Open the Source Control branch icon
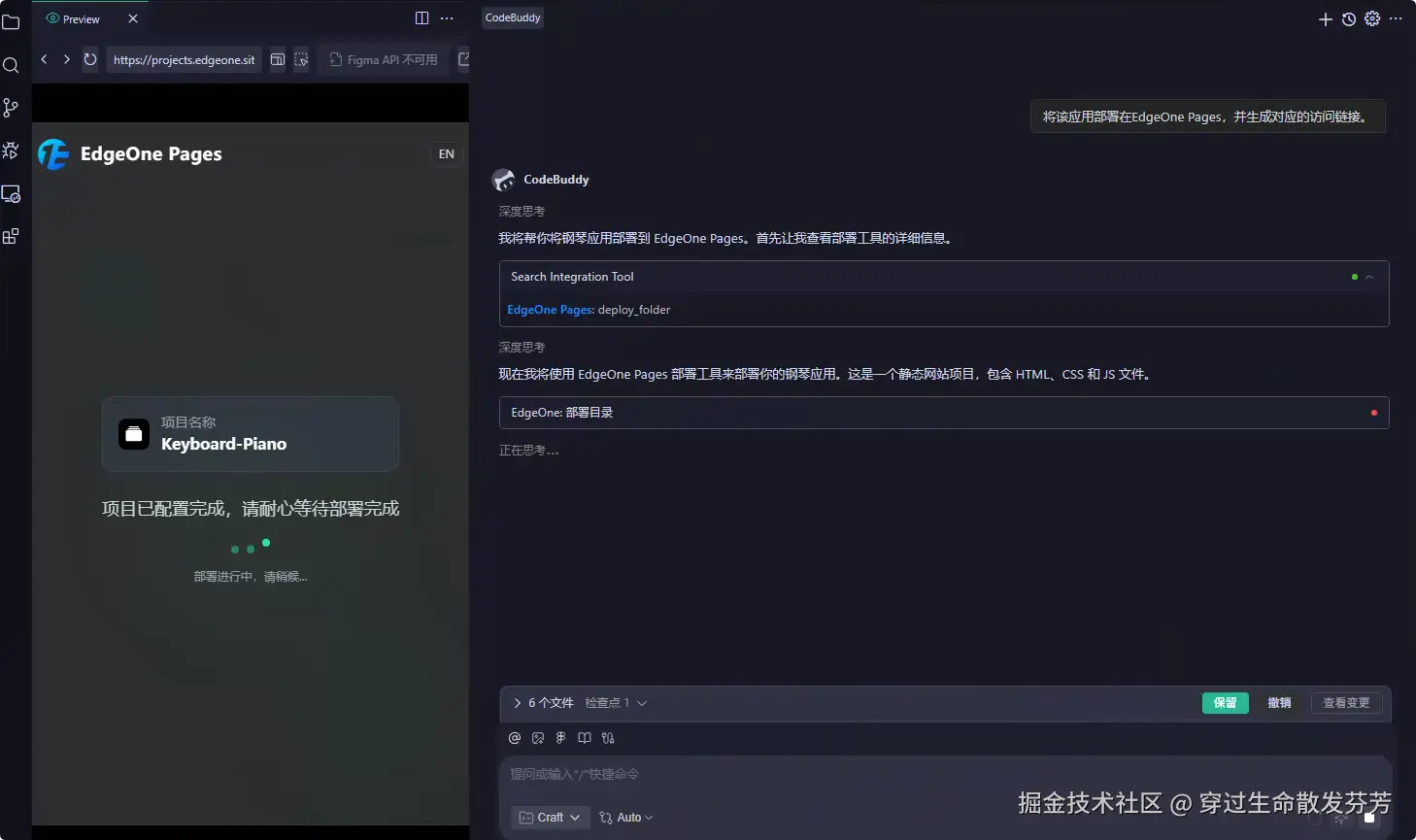 pos(11,108)
